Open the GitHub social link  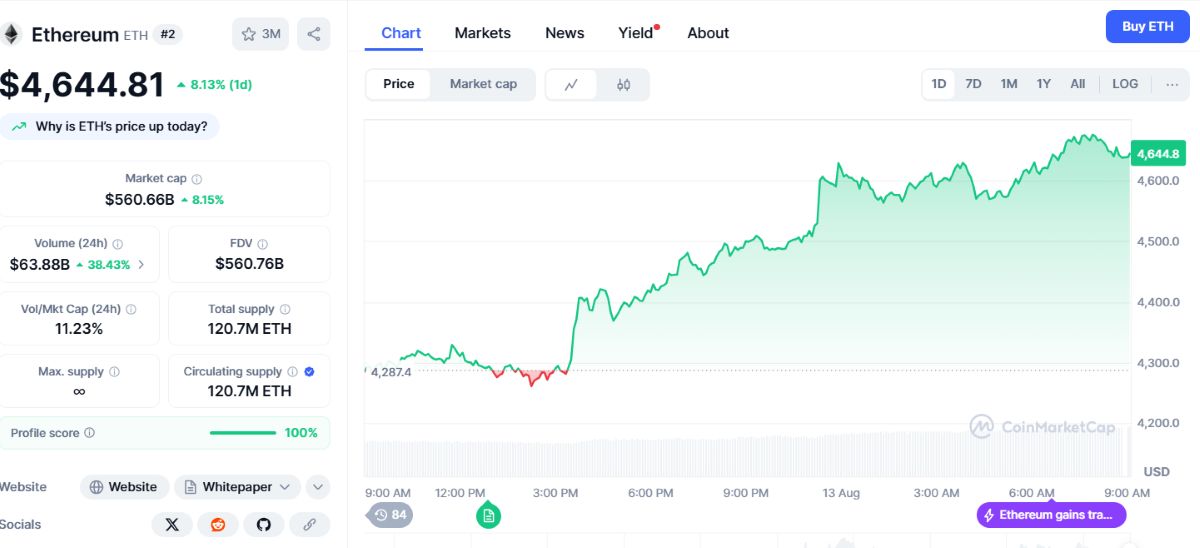pos(264,524)
